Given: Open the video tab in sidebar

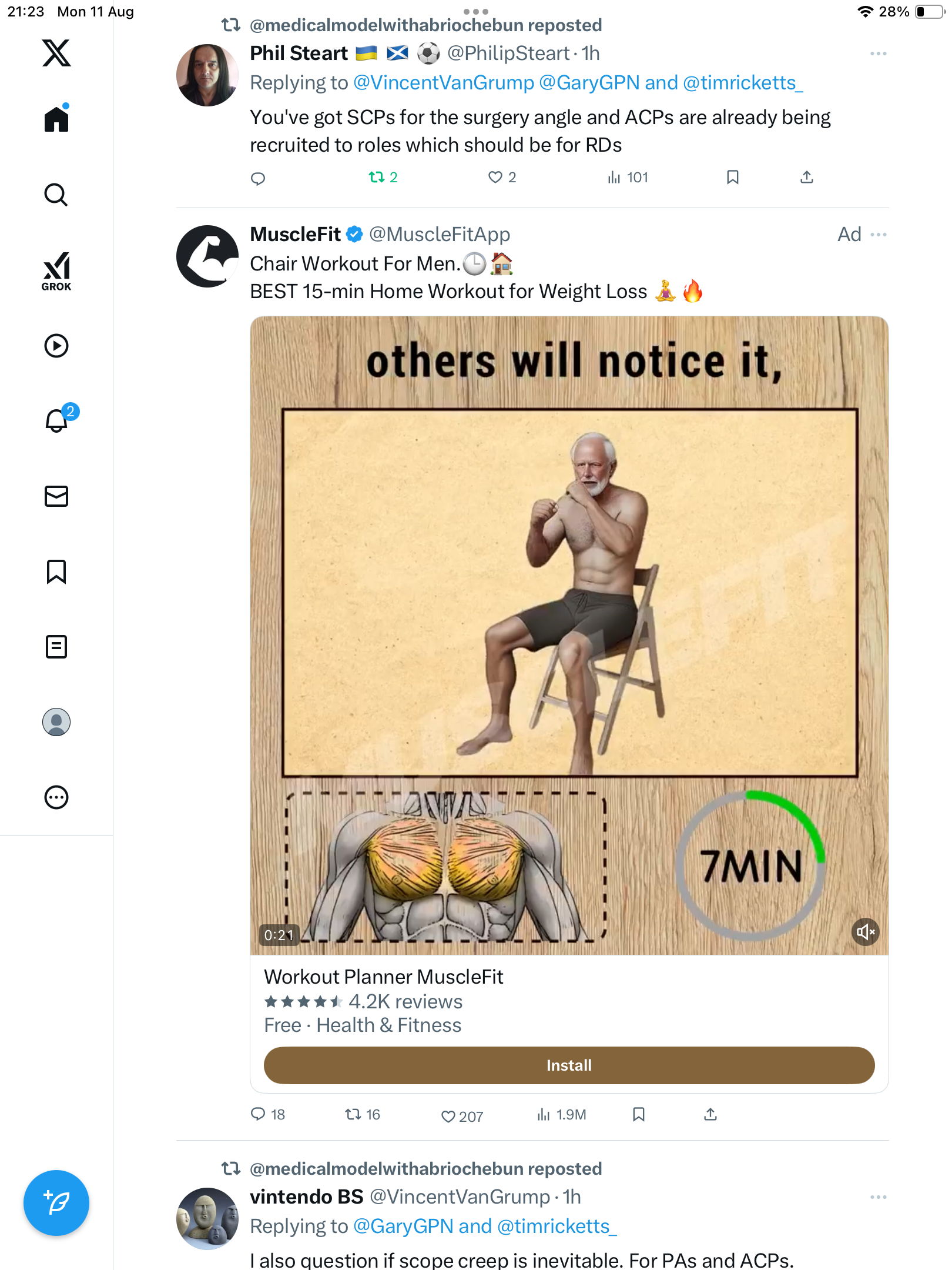Looking at the screenshot, I should (x=56, y=346).
